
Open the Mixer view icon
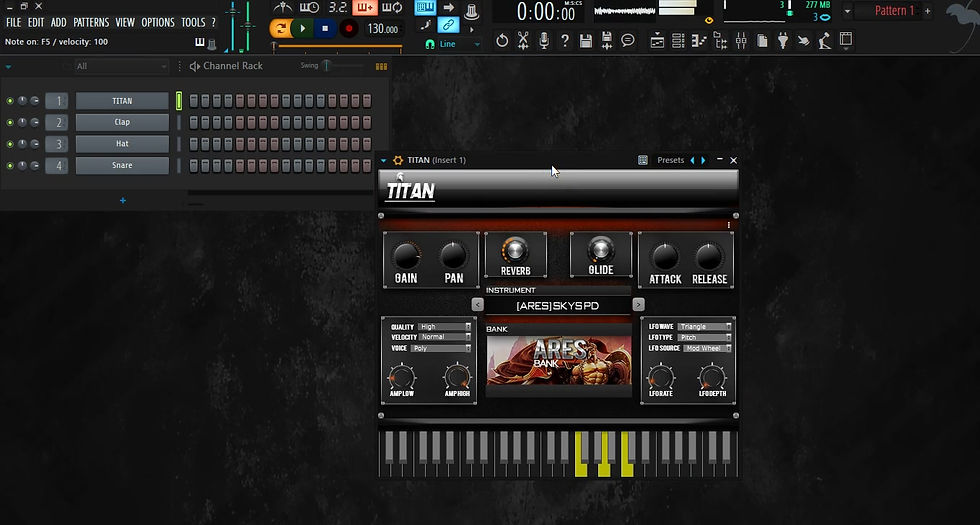(x=741, y=41)
